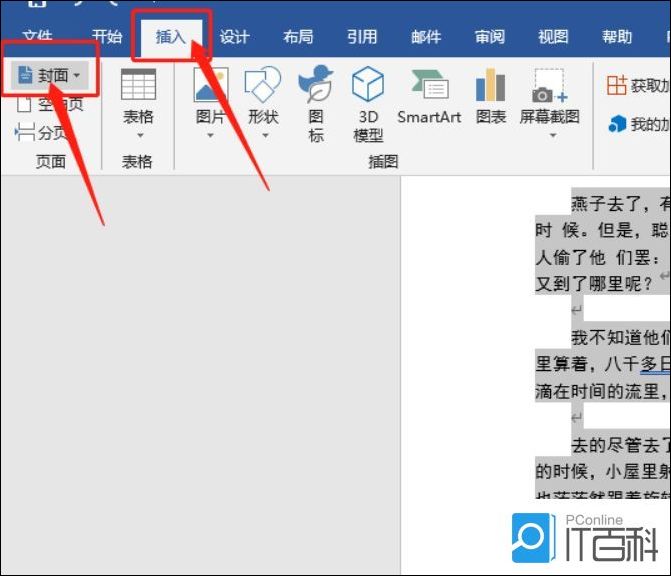Click the 获取加载项 get add-ins button

click(638, 86)
